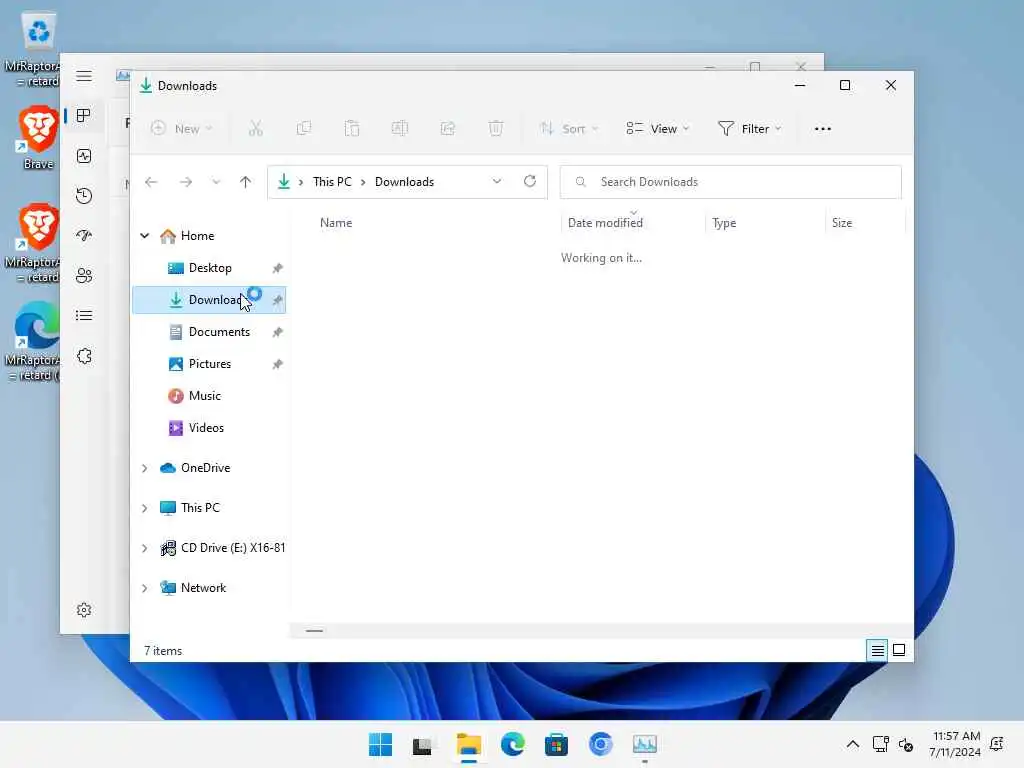Open Processes page in Task Manager sidebar
The height and width of the screenshot is (768, 1024).
coord(84,116)
